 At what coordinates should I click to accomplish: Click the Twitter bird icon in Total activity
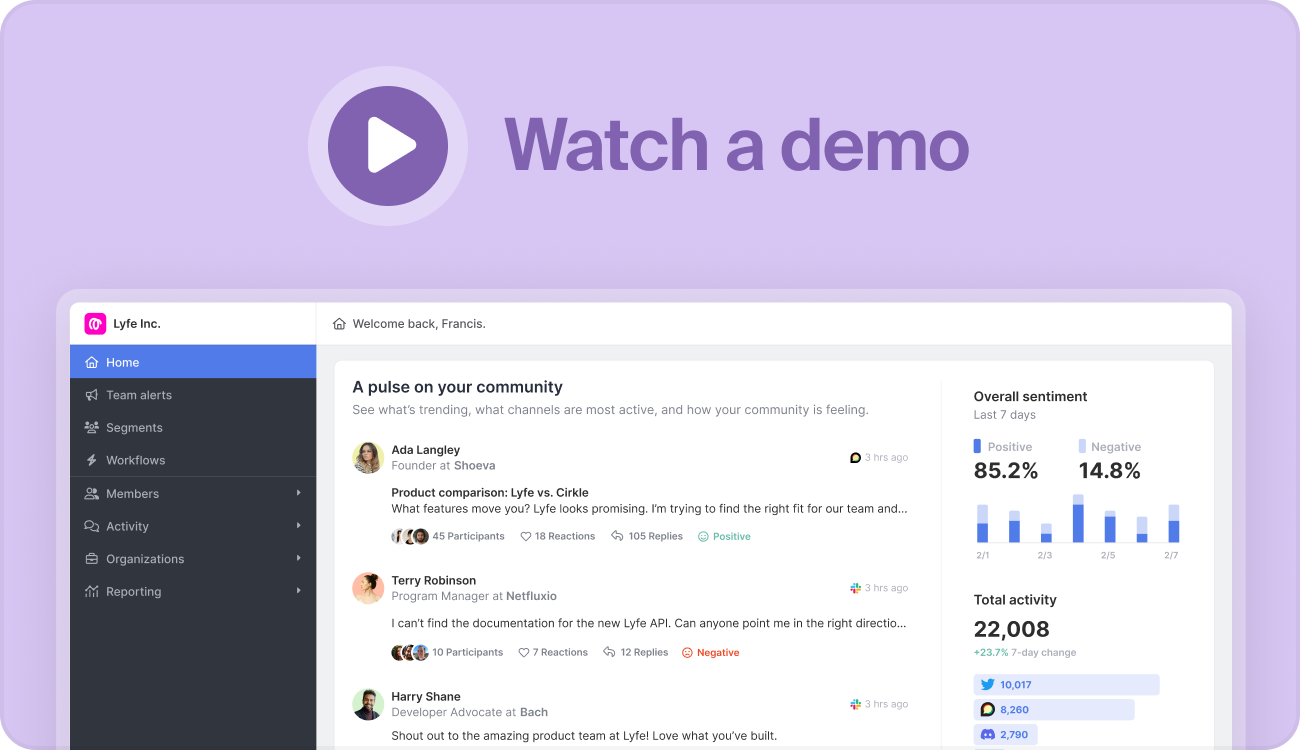click(988, 685)
